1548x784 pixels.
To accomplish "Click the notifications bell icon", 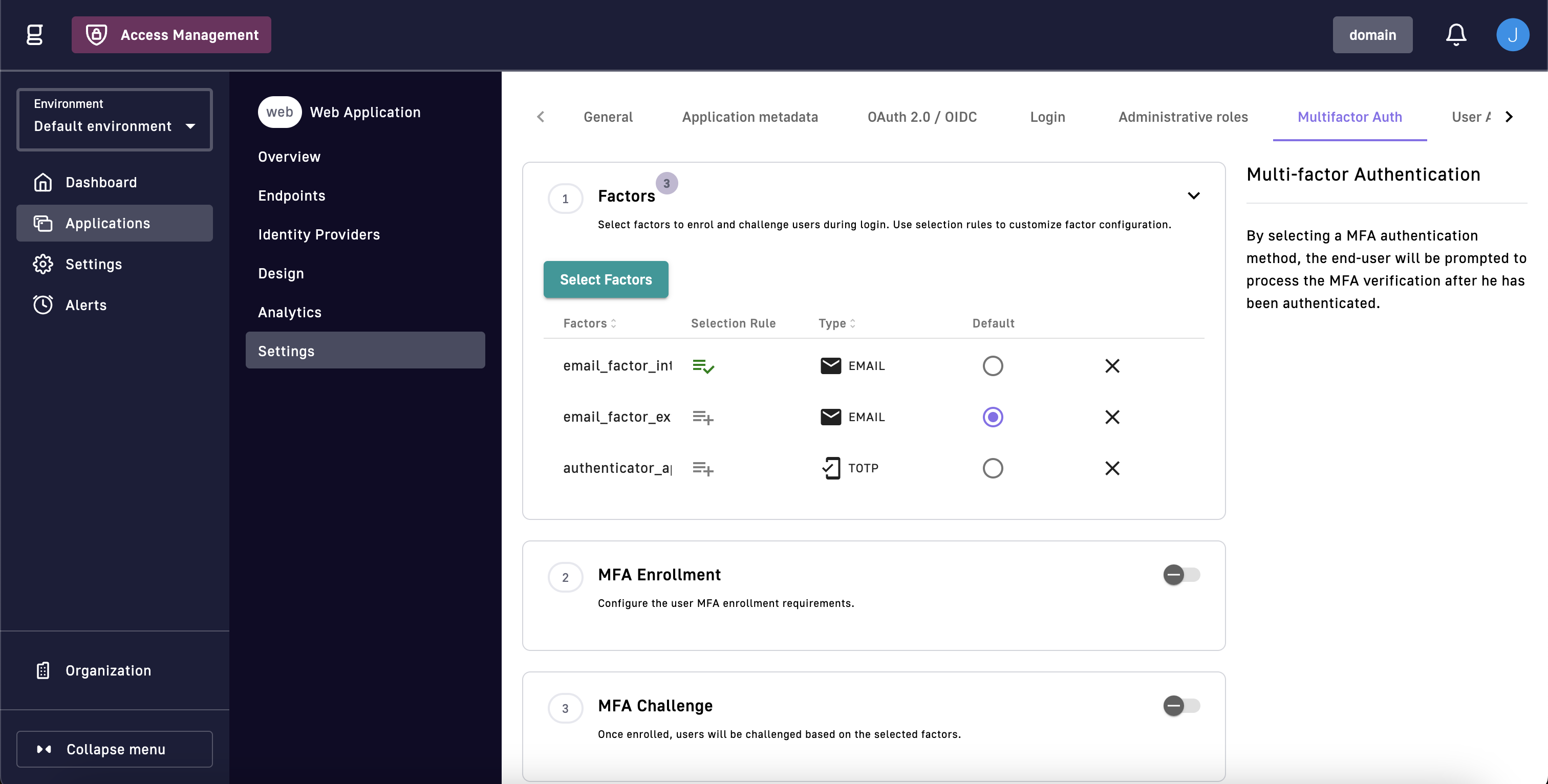I will click(x=1455, y=35).
